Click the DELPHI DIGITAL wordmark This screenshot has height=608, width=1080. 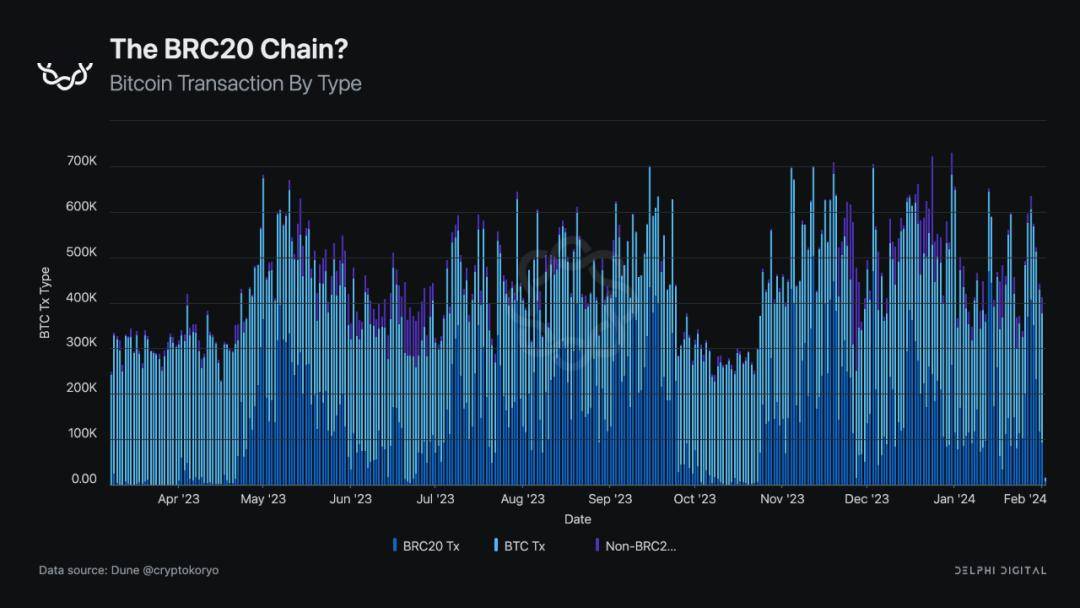point(1000,570)
